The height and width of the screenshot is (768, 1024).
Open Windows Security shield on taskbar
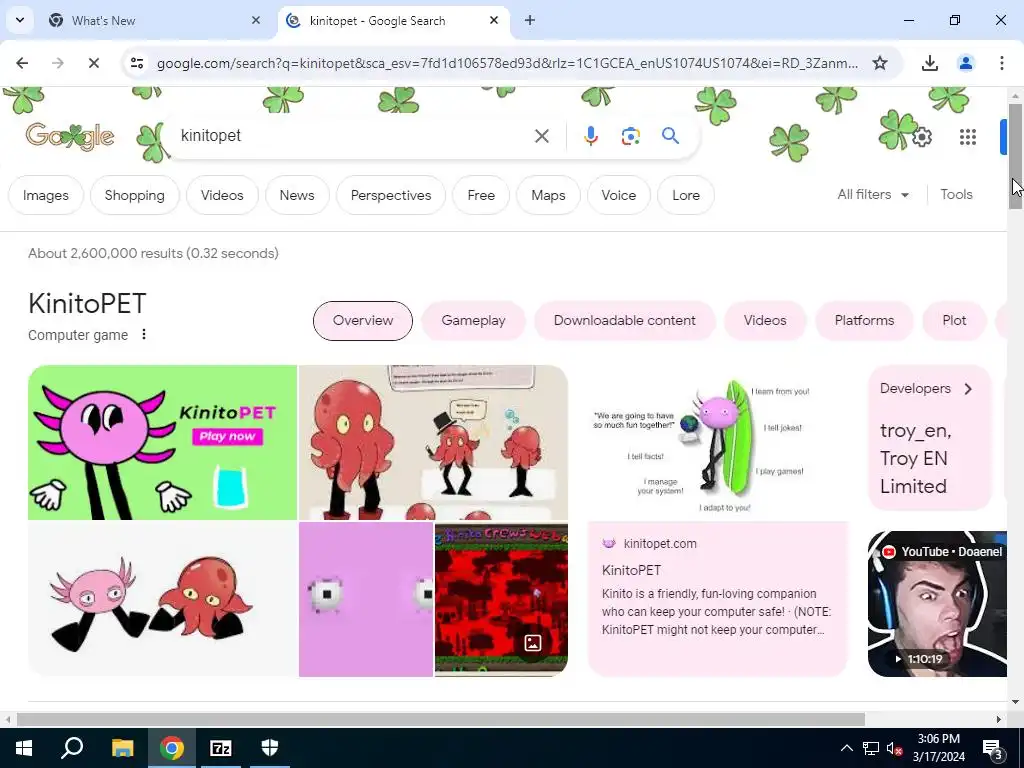270,748
